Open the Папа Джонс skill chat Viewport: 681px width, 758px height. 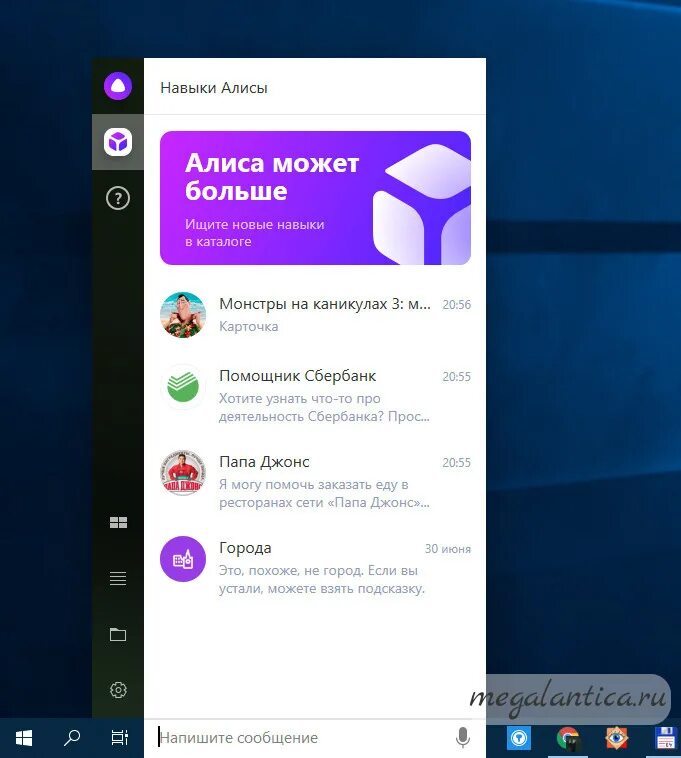tap(315, 481)
